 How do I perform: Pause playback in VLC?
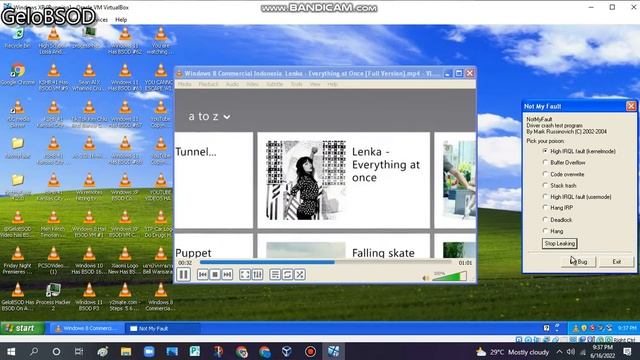coord(184,274)
